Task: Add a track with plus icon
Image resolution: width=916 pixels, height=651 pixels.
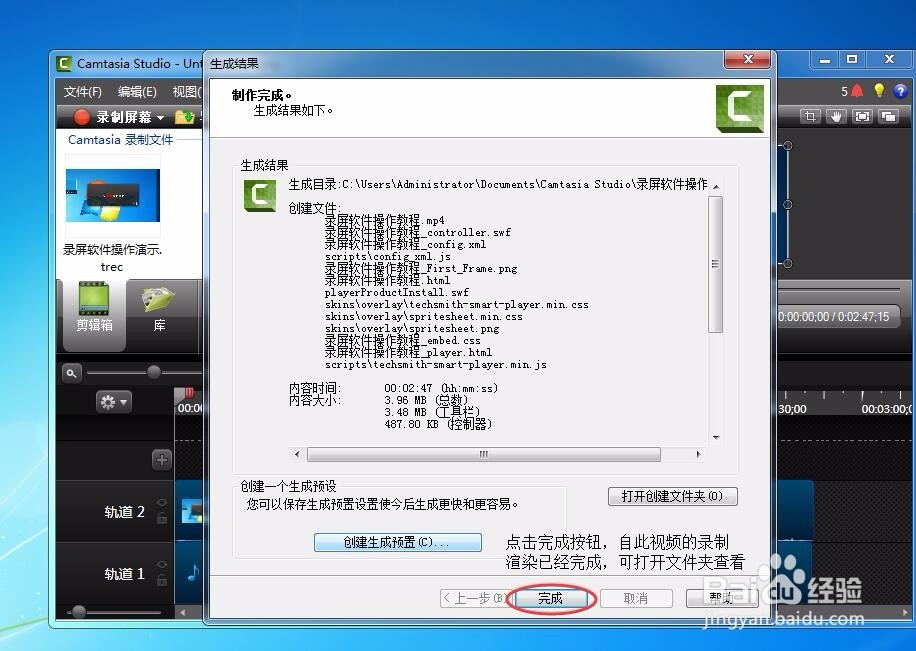Action: tap(162, 460)
